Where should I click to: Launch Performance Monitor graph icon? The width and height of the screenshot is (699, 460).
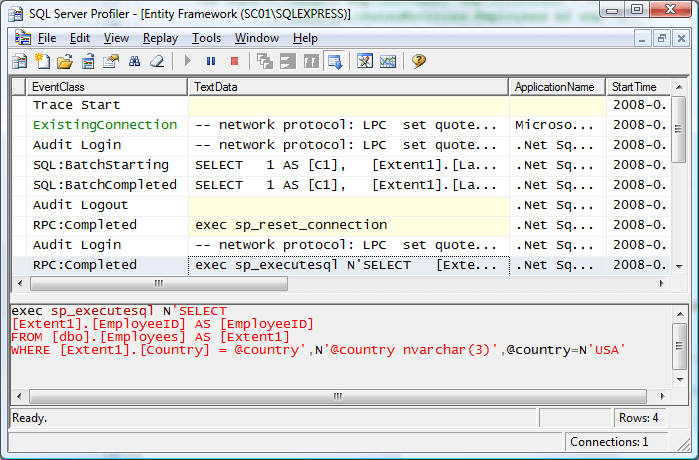(x=388, y=61)
